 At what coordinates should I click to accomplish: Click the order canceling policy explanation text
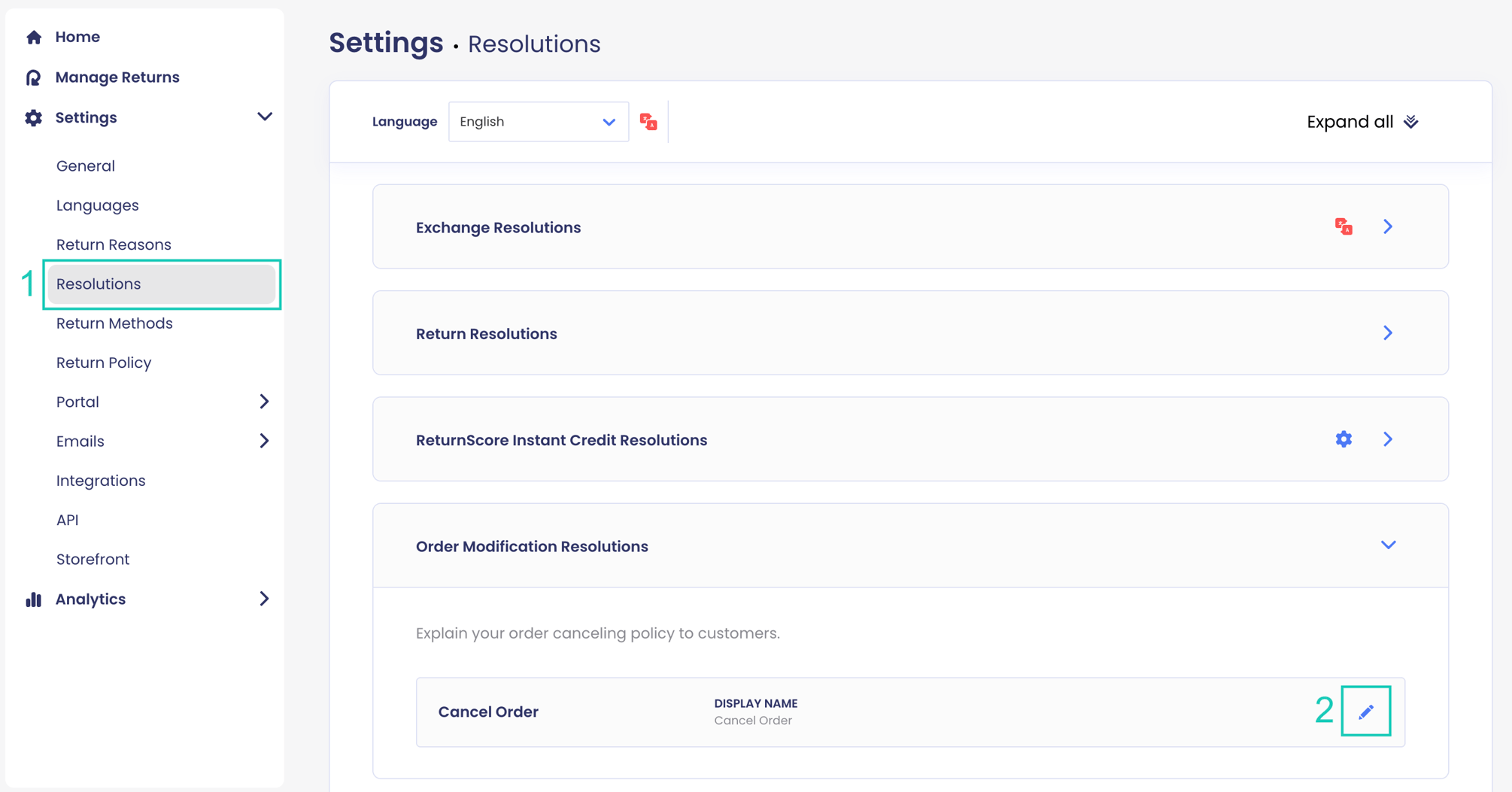(x=598, y=633)
